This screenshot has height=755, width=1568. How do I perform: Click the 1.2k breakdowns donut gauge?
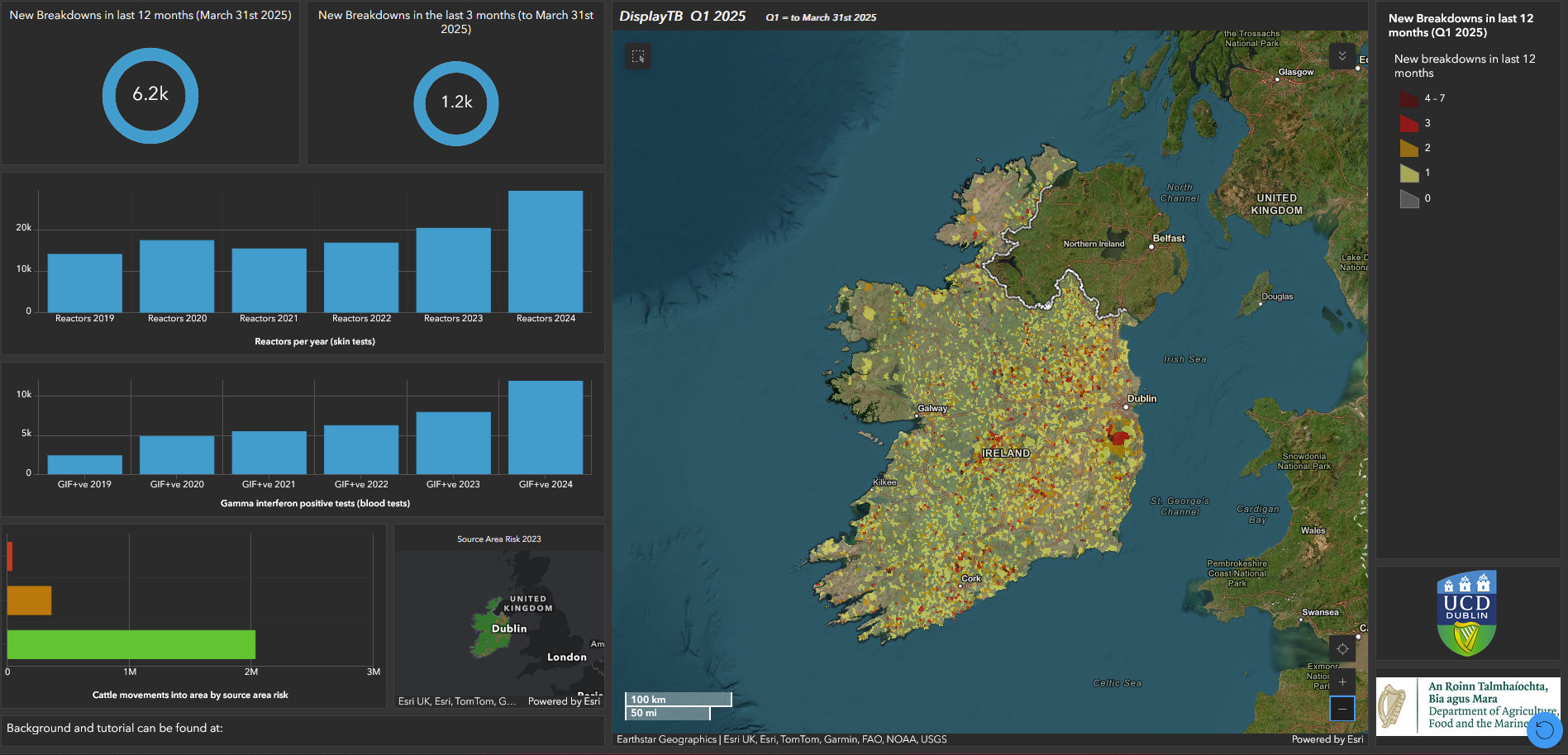coord(455,102)
